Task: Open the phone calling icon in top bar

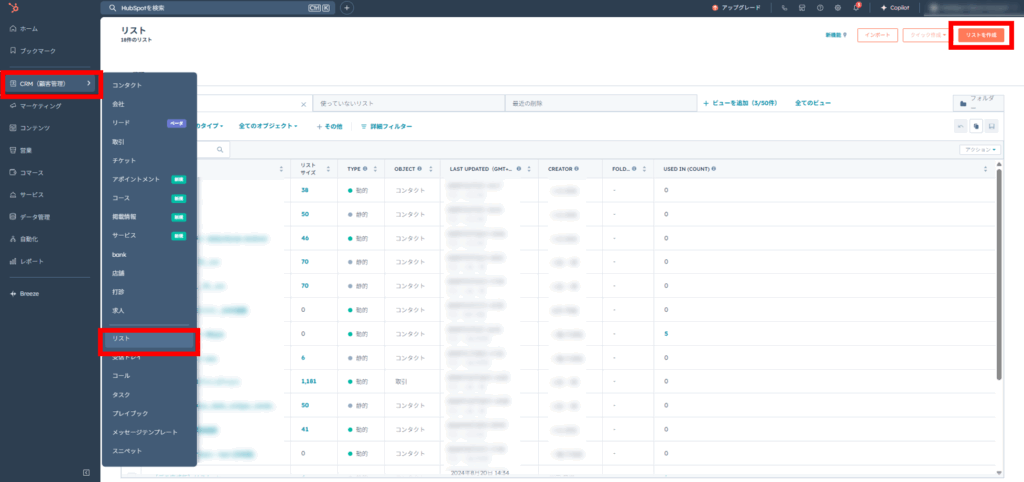Action: (x=785, y=8)
